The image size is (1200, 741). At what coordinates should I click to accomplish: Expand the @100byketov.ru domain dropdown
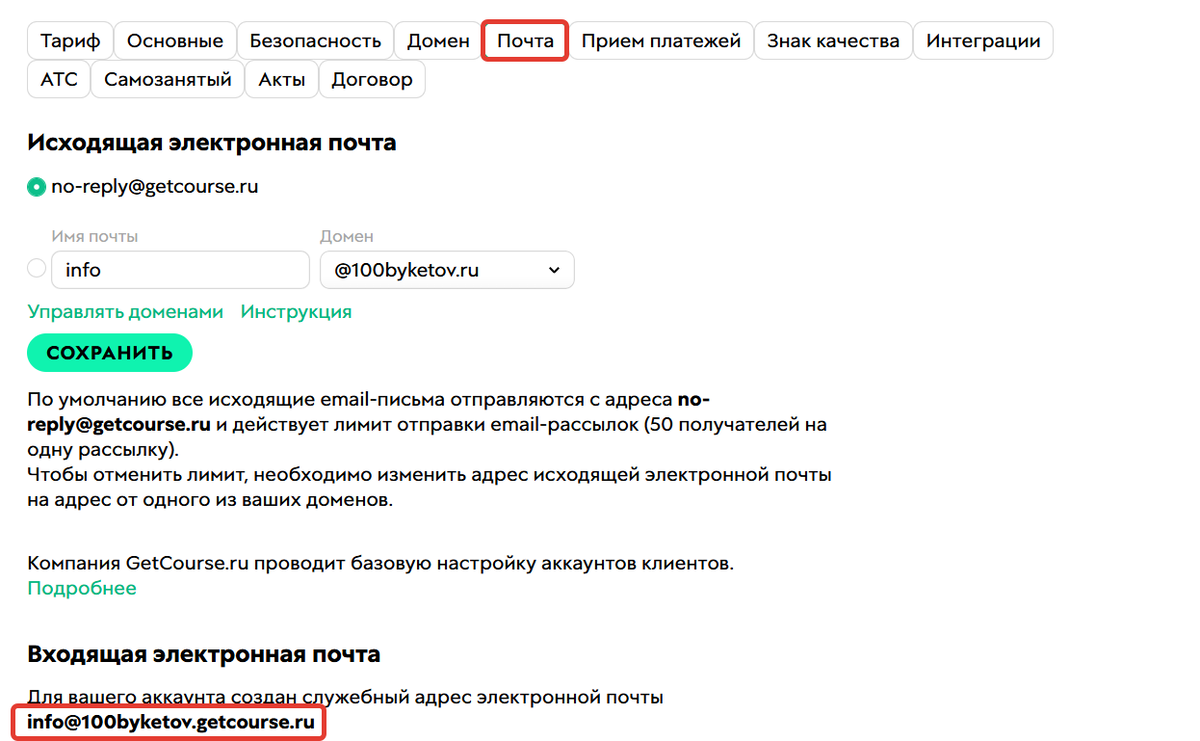coord(447,269)
